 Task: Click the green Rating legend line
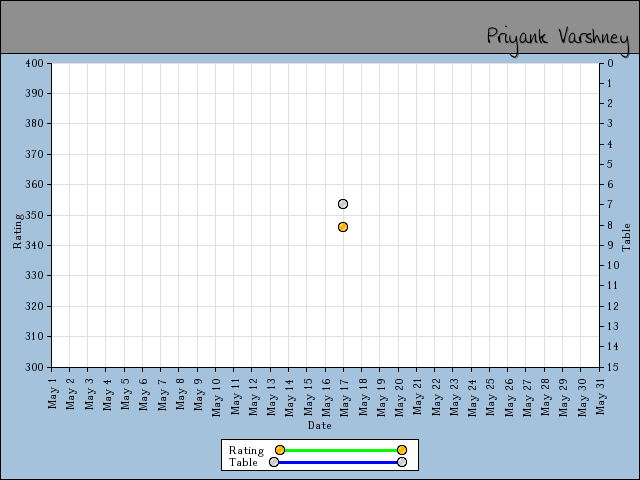click(340, 450)
